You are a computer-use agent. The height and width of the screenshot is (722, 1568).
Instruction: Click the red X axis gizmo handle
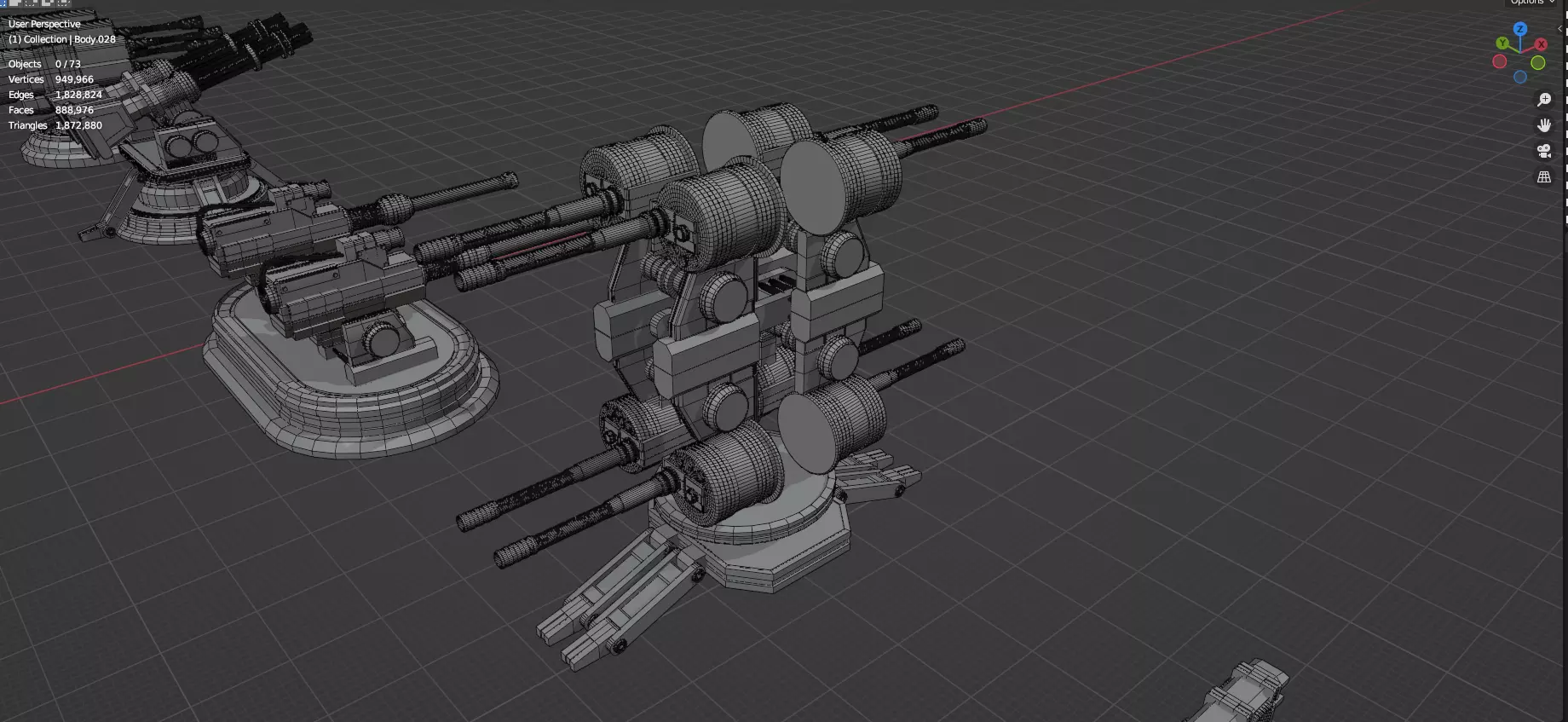coord(1541,44)
